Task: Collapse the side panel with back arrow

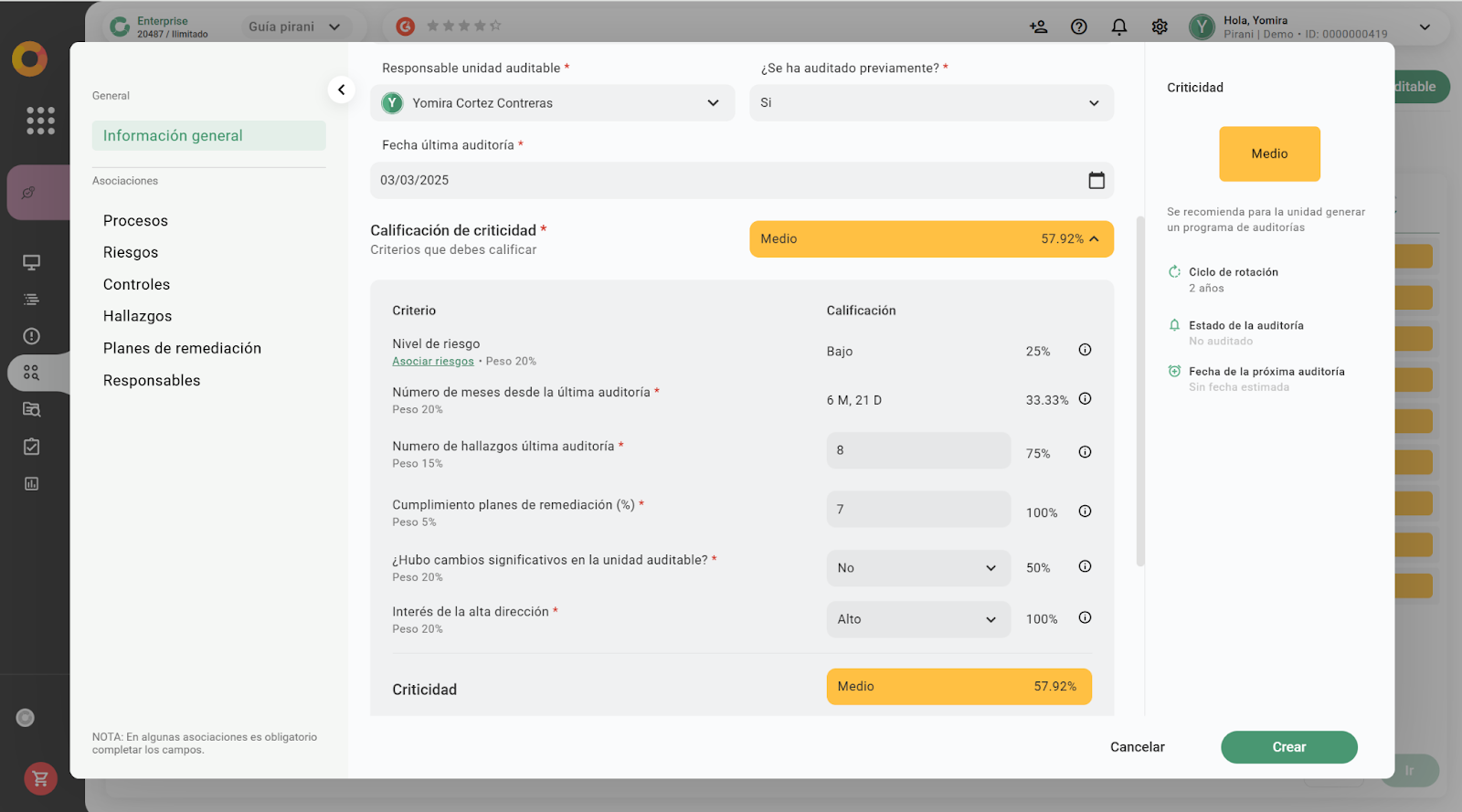Action: click(x=341, y=90)
